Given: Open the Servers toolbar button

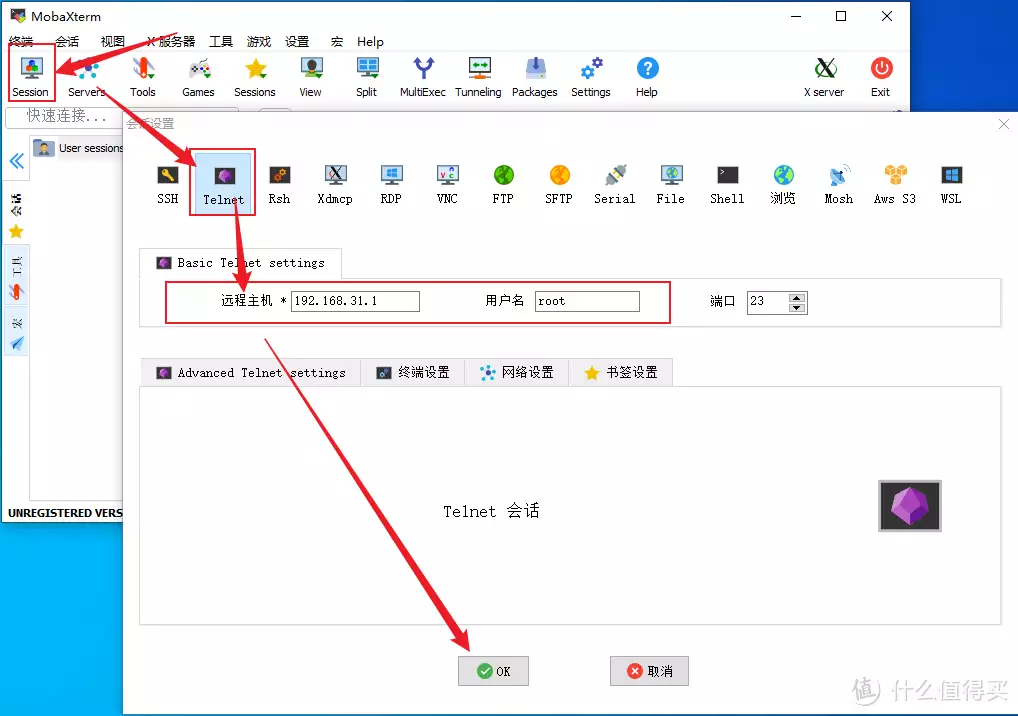Looking at the screenshot, I should click(86, 77).
